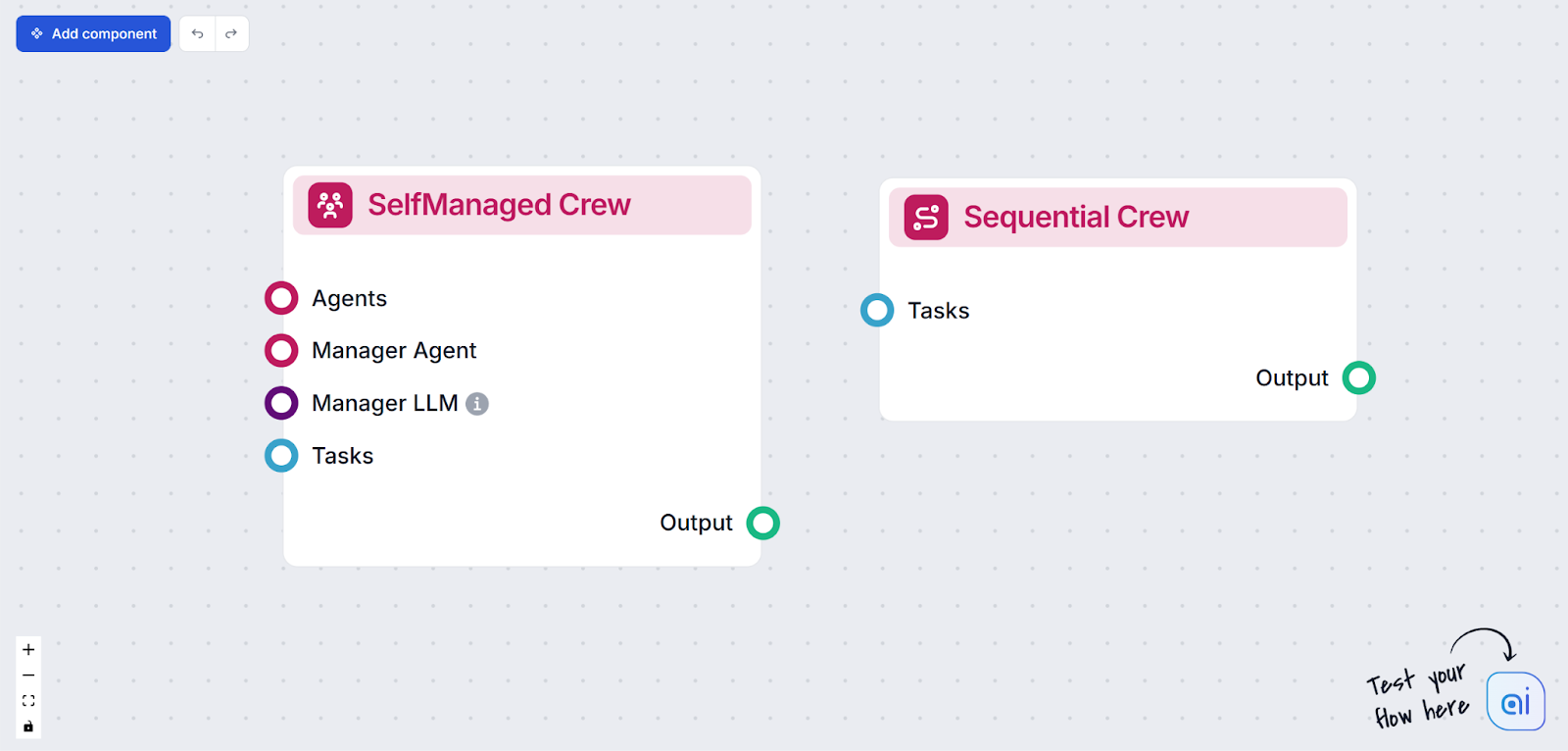The height and width of the screenshot is (751, 1568).
Task: Open the info tooltip beside Manager LLM
Action: [476, 403]
